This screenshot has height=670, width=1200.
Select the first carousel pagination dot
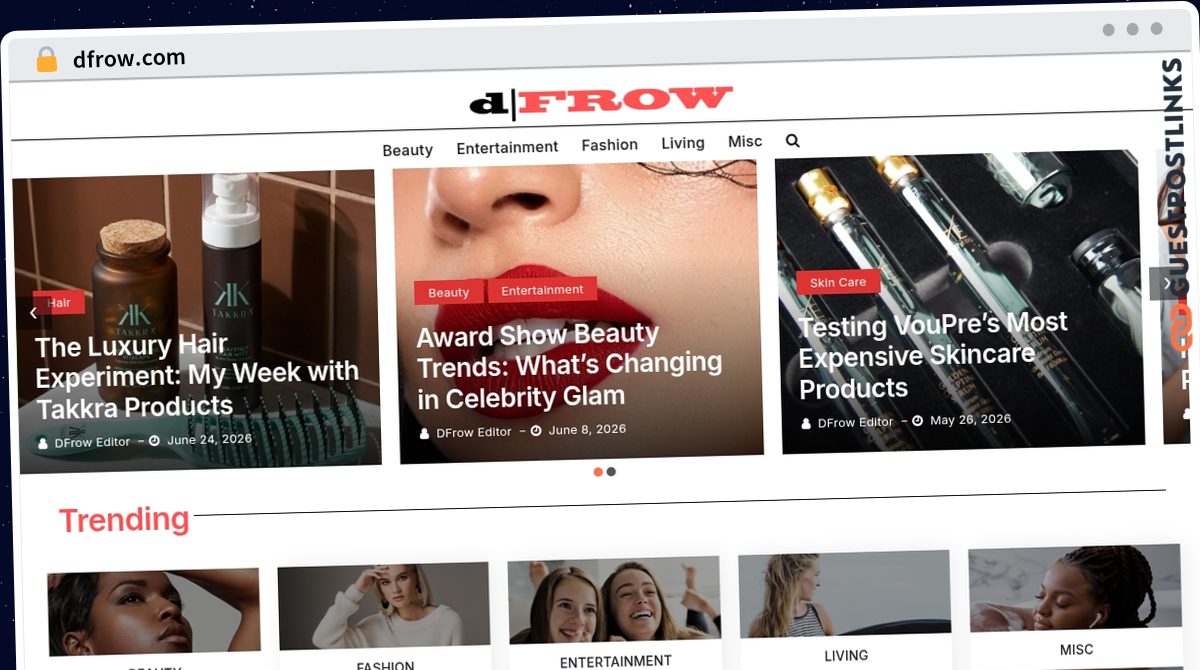(x=598, y=472)
